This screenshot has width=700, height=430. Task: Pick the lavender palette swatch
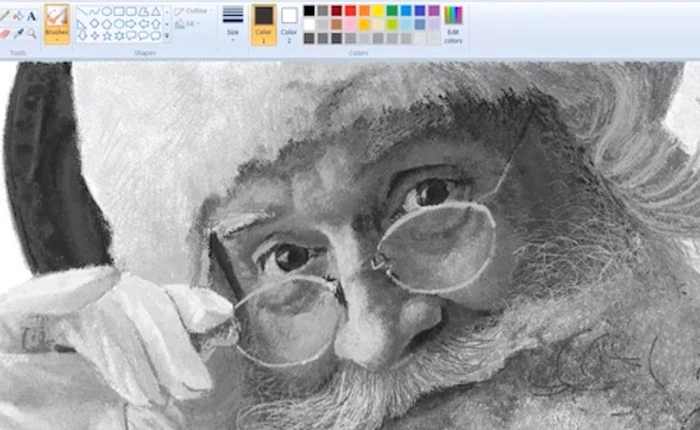(433, 25)
